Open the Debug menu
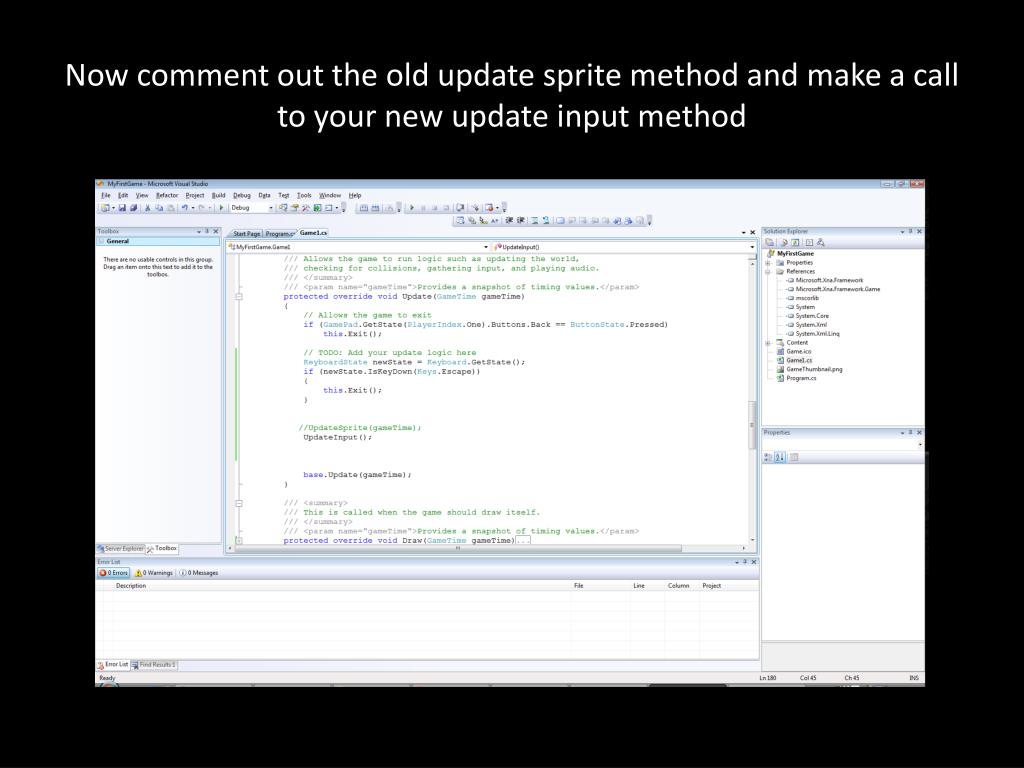 (x=242, y=195)
